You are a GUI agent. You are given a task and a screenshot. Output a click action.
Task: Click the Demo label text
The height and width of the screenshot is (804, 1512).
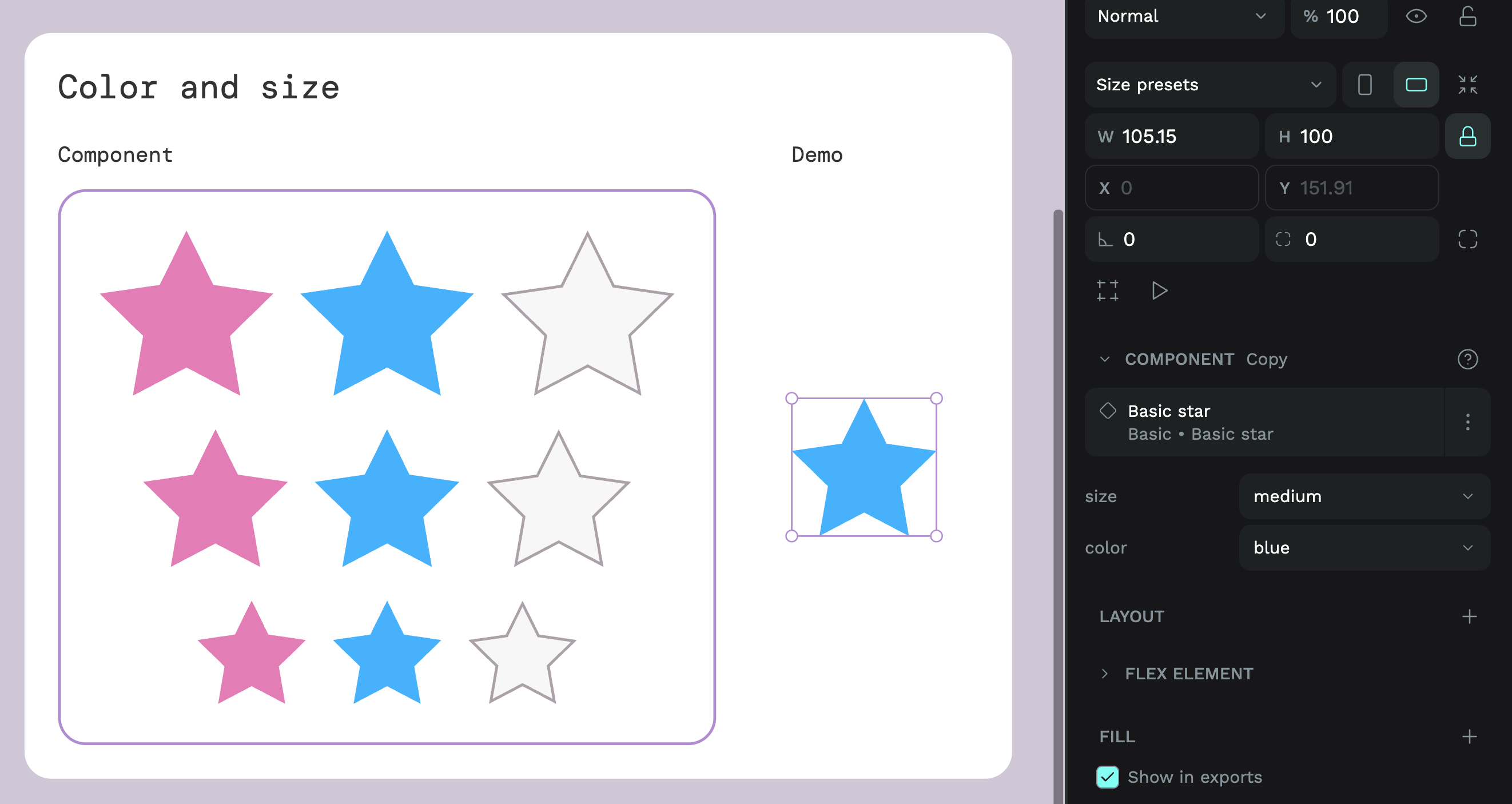[x=817, y=155]
